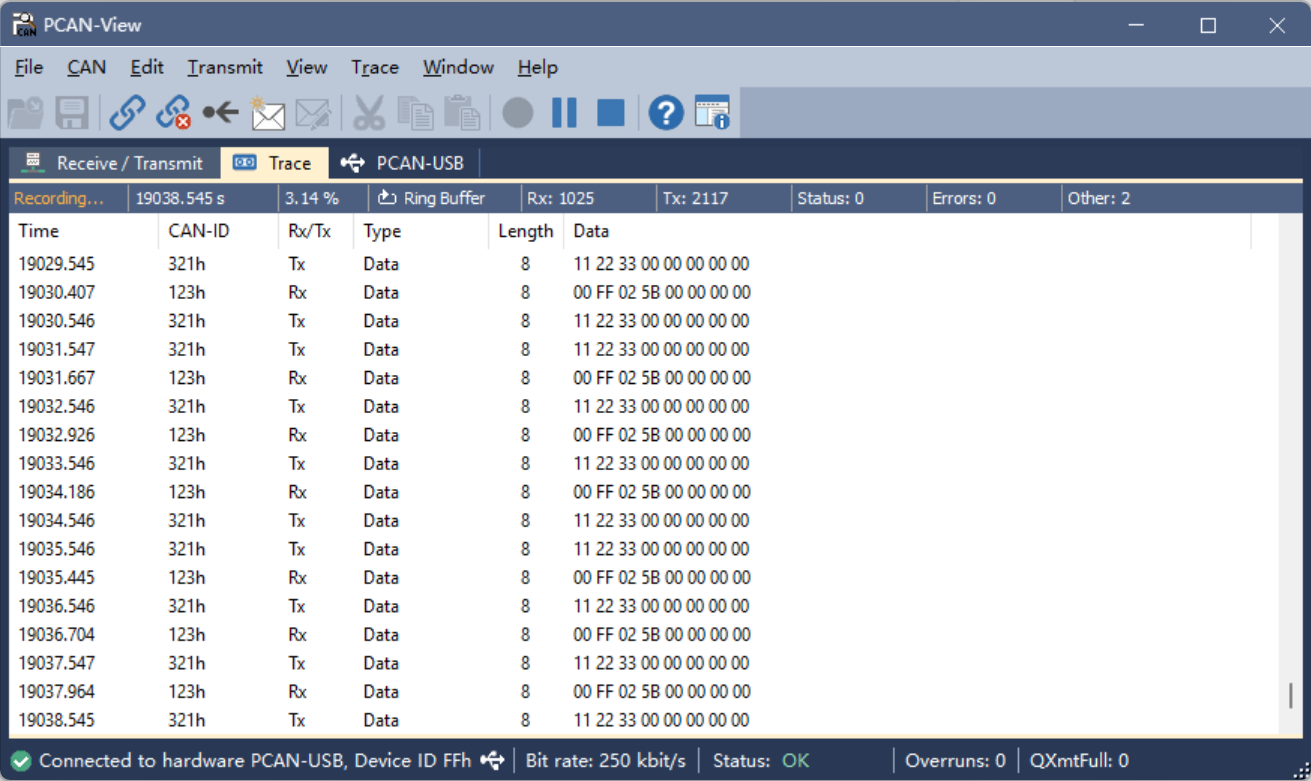The image size is (1311, 781).
Task: Click the Cut scissors icon
Action: [369, 113]
